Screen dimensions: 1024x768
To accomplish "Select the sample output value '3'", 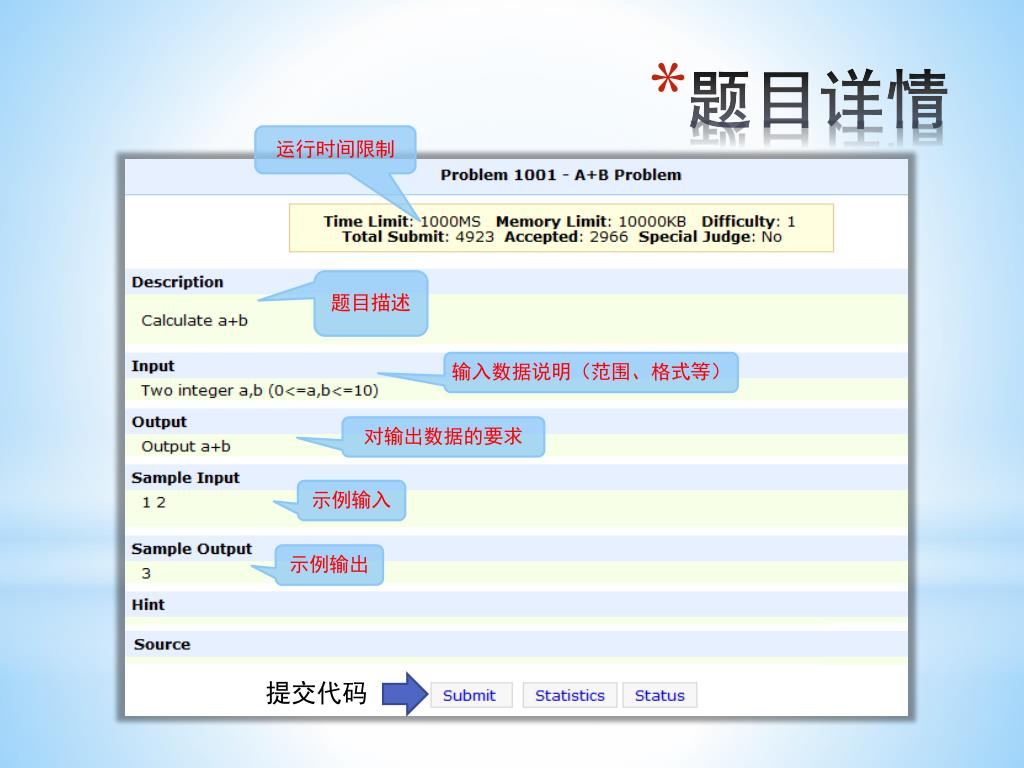I will [146, 573].
